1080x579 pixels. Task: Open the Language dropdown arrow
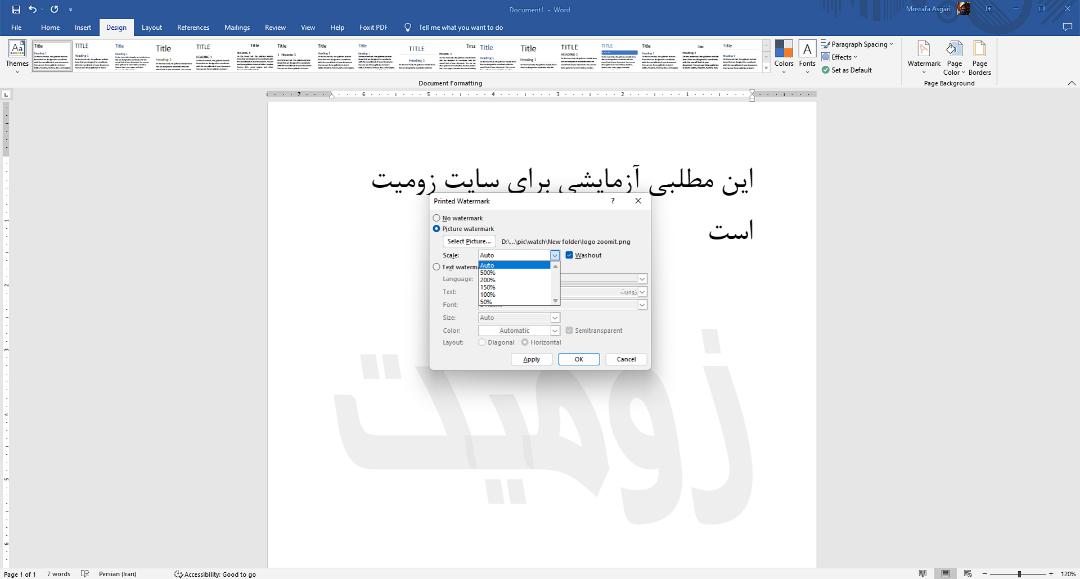pos(642,280)
